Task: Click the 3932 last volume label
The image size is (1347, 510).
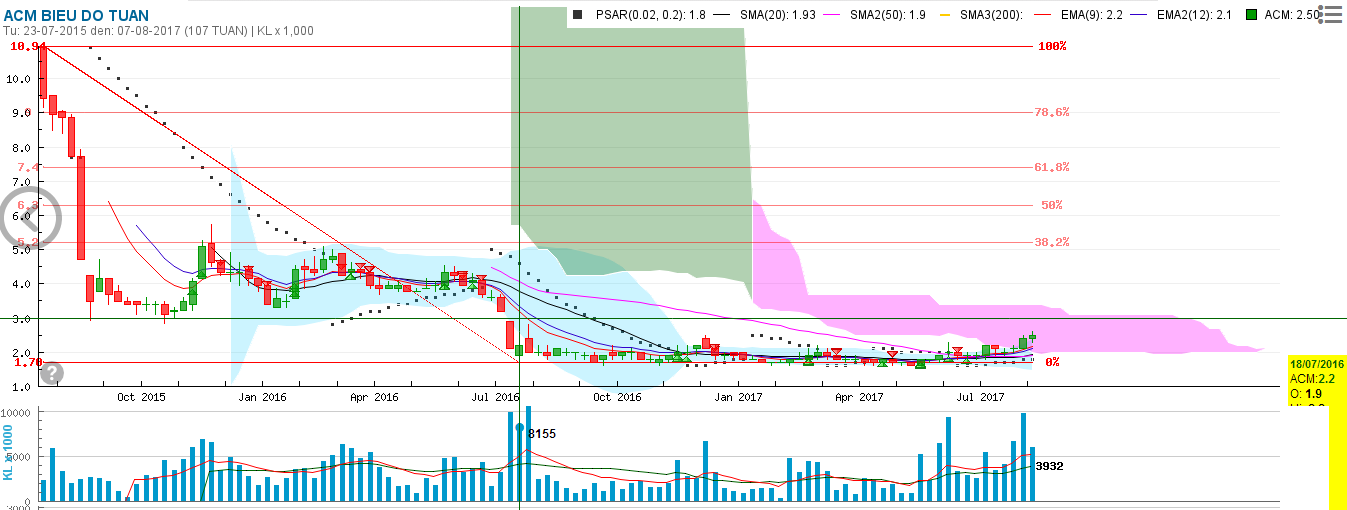Action: [x=1048, y=466]
